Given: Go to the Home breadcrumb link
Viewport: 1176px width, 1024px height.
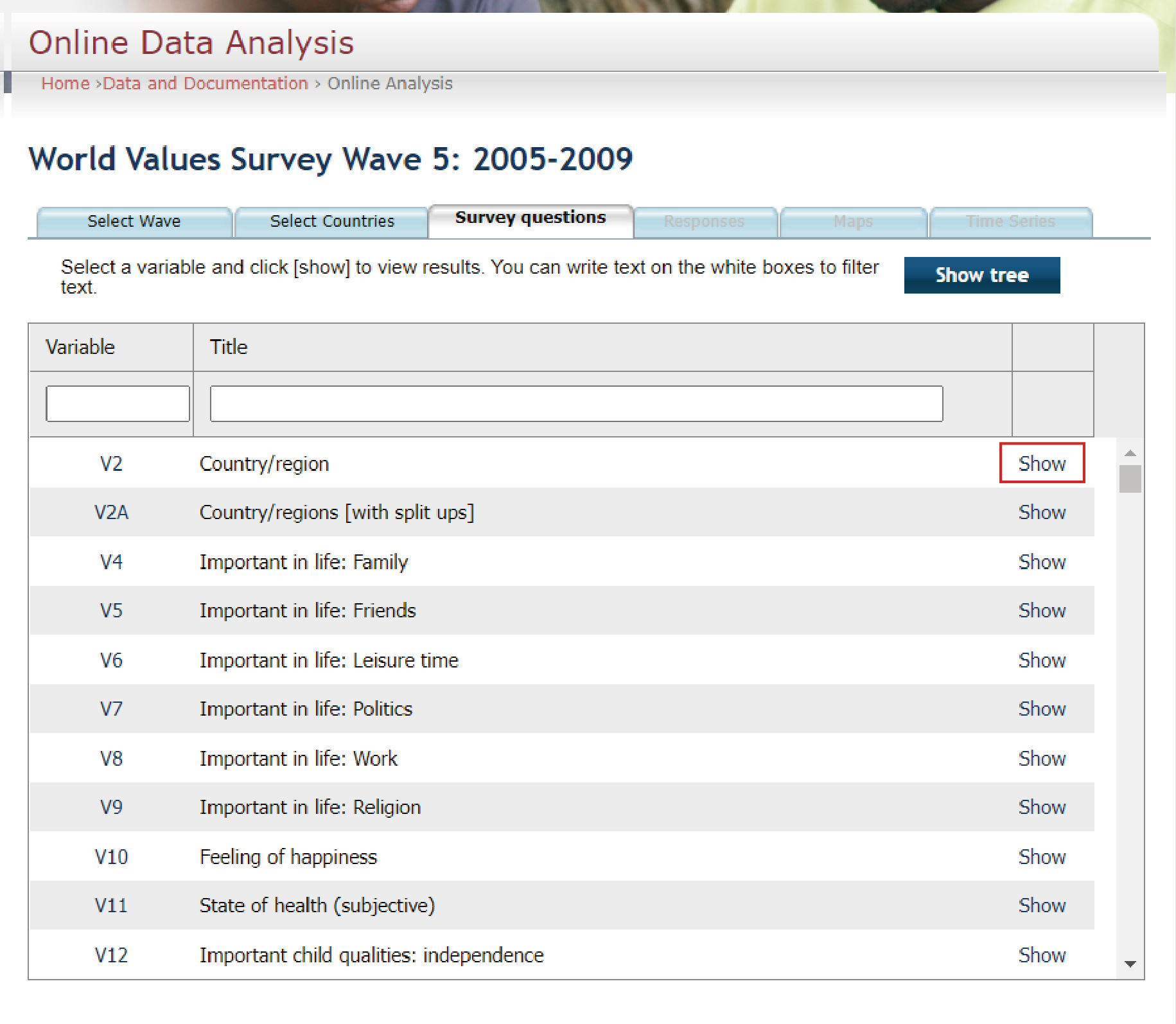Looking at the screenshot, I should [66, 84].
